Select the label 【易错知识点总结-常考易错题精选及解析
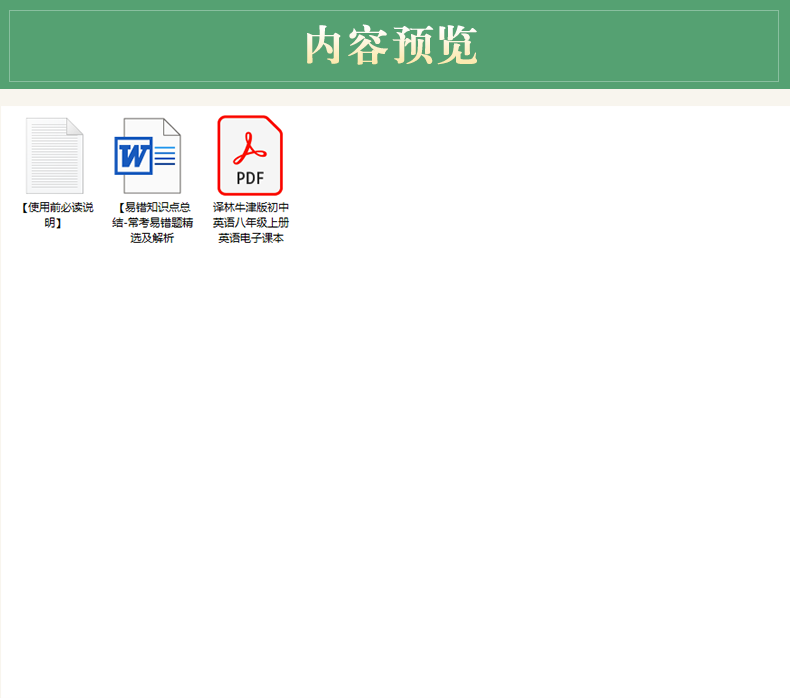Viewport: 790px width, 698px height. [153, 222]
